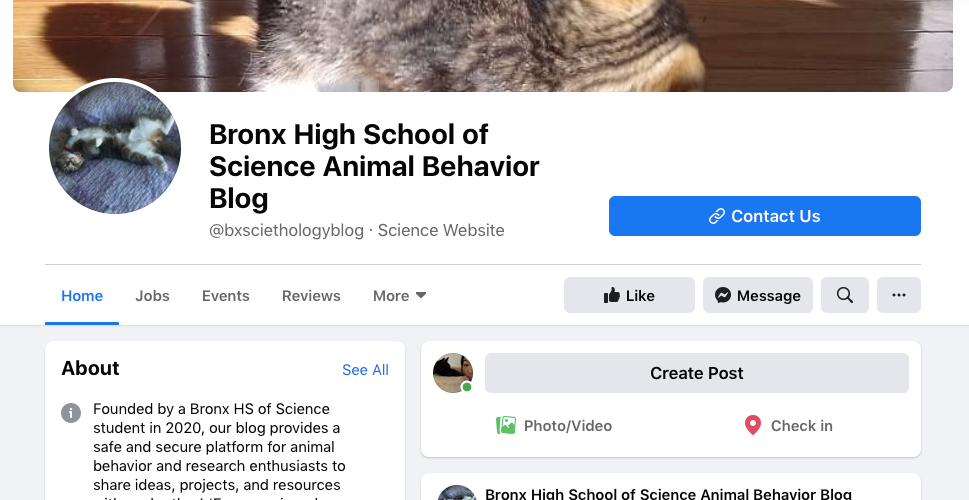Click your user avatar beside Create Post

click(x=452, y=373)
